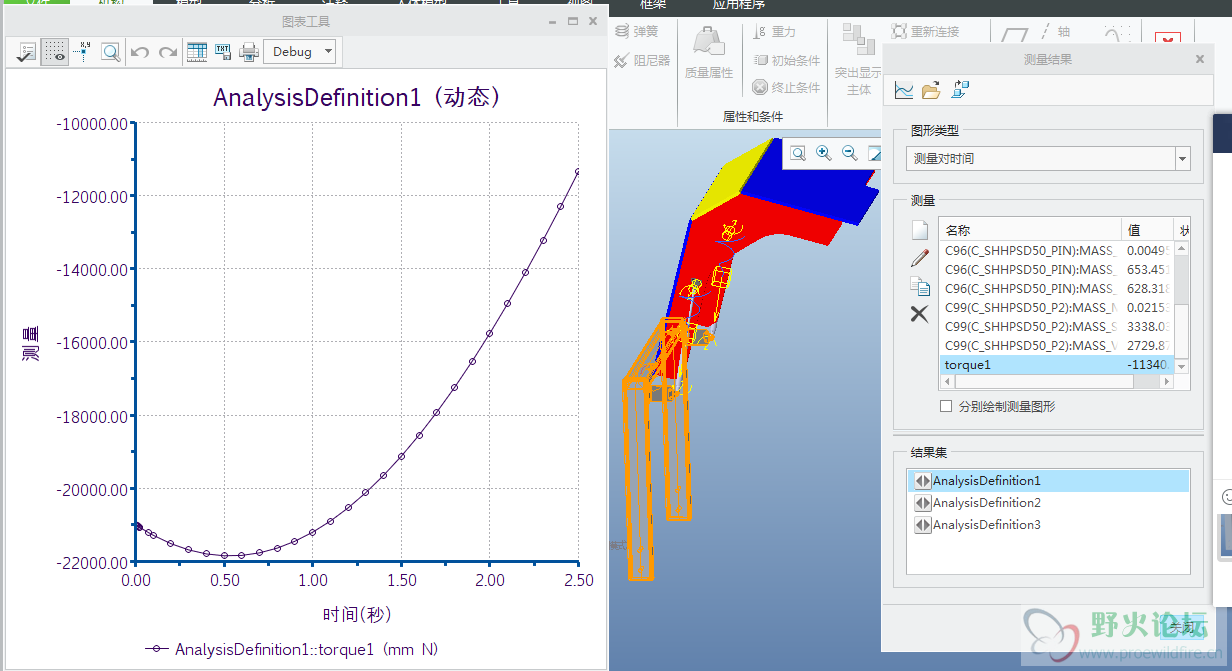Image resolution: width=1232 pixels, height=671 pixels.
Task: Plot selected measure graph icon
Action: point(904,91)
